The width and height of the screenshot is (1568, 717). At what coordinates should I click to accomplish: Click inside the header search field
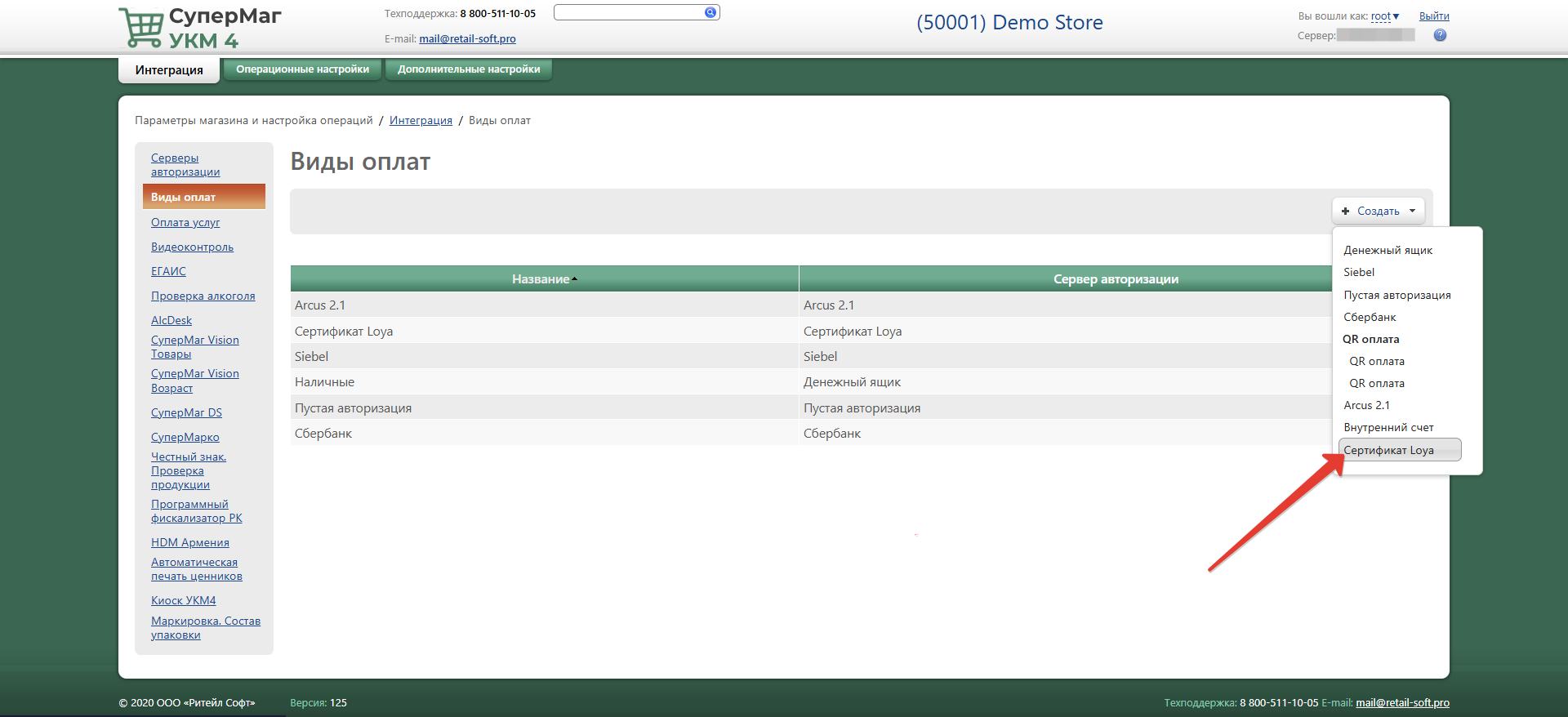pos(627,12)
